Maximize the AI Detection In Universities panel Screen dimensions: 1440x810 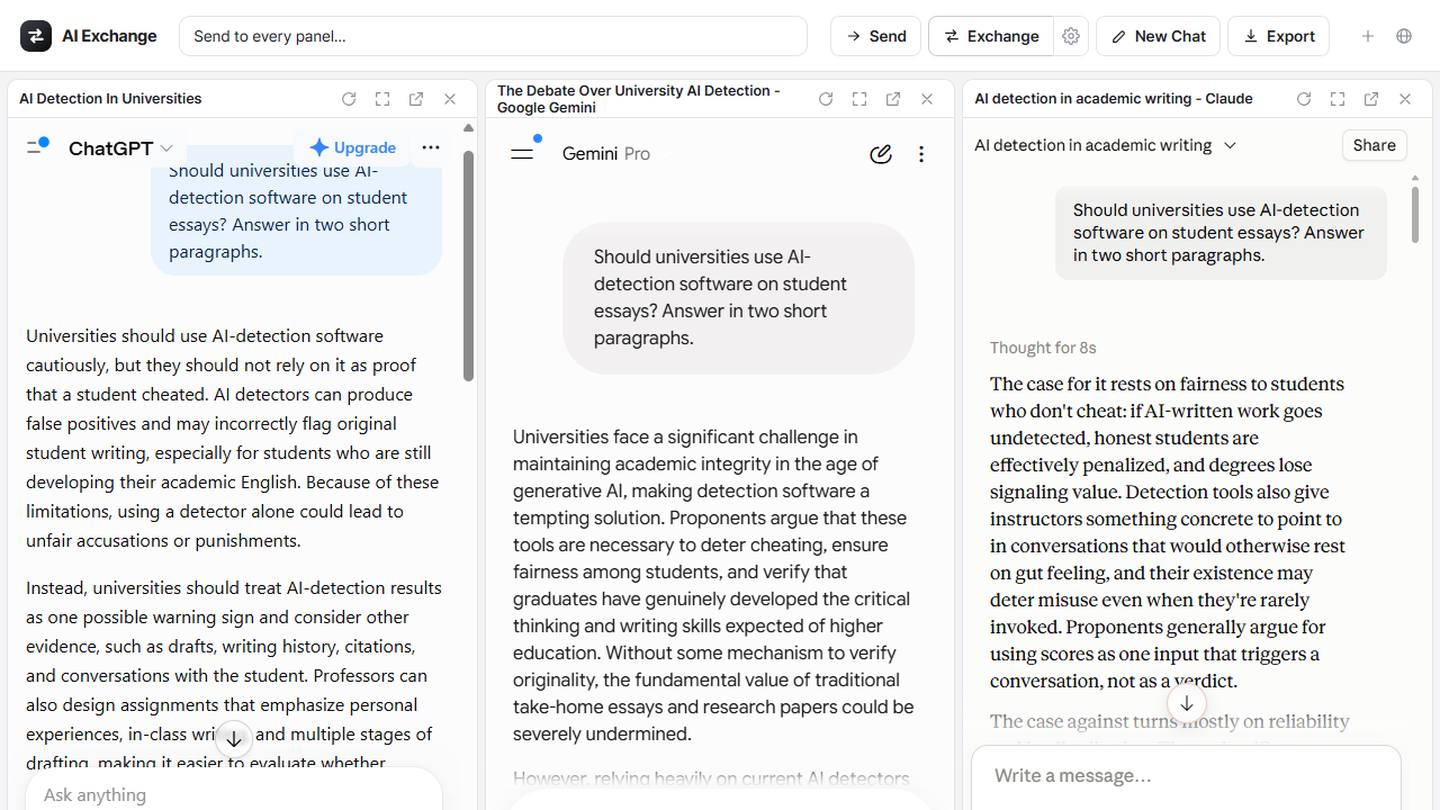(x=382, y=99)
